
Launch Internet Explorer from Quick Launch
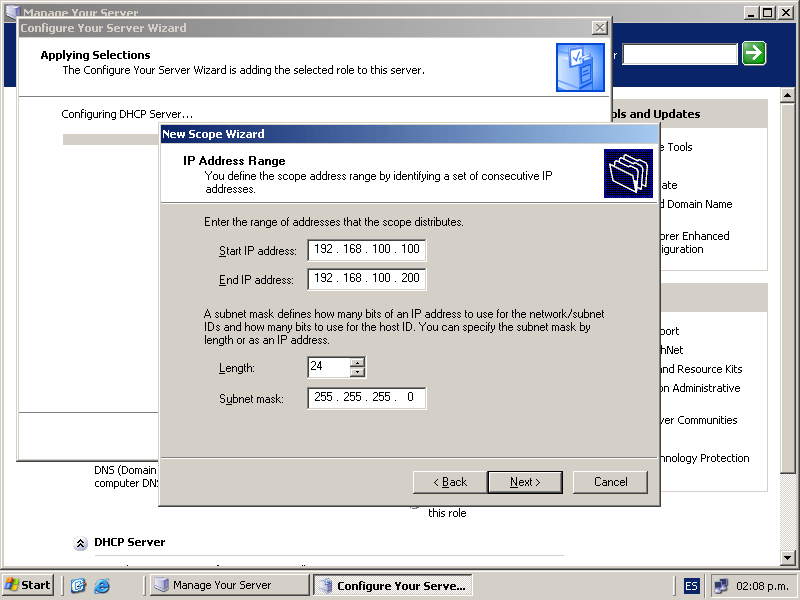point(101,585)
